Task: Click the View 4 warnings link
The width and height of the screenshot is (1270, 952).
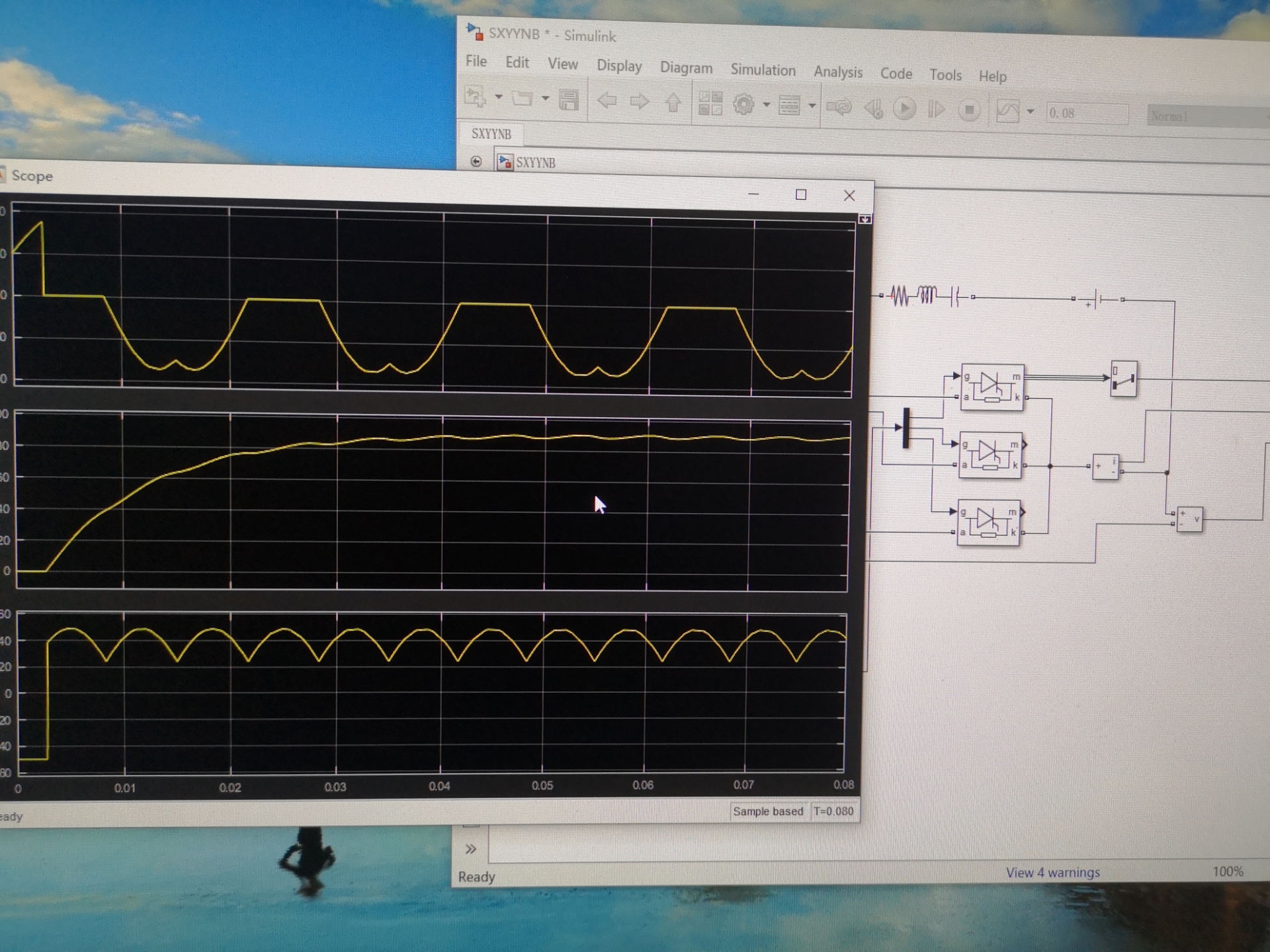Action: tap(1052, 873)
